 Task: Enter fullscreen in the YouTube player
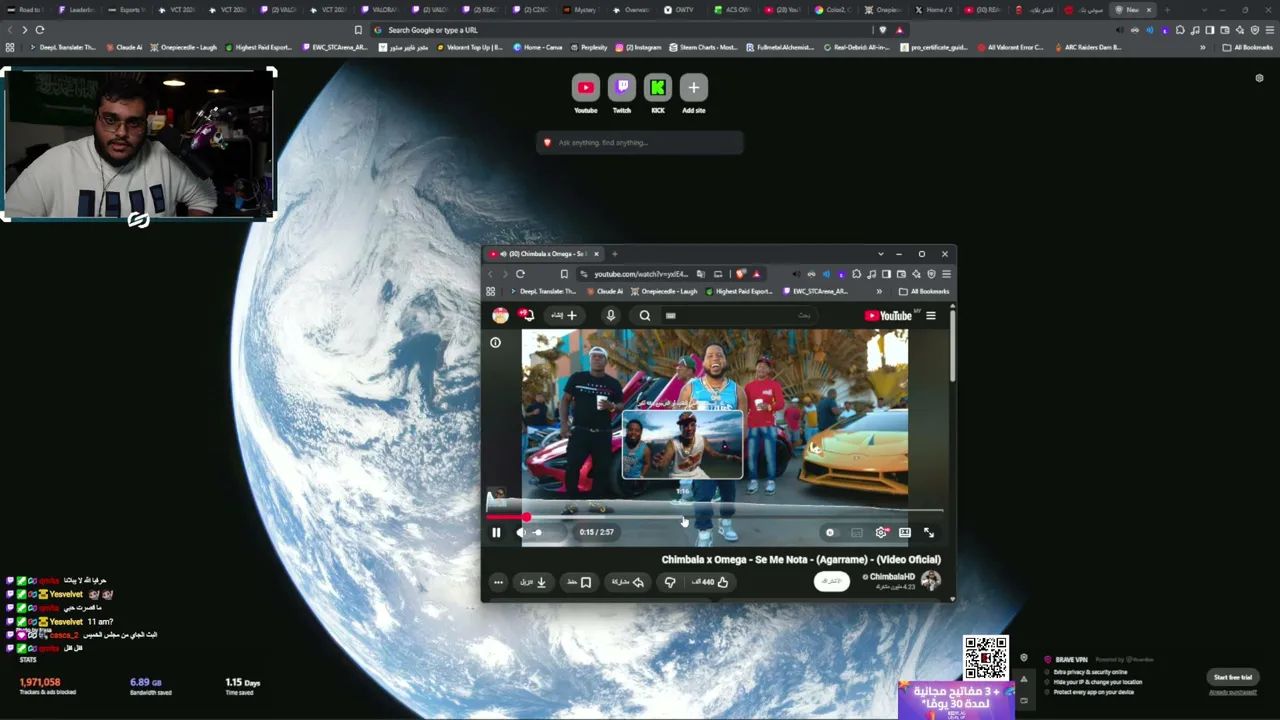[929, 533]
